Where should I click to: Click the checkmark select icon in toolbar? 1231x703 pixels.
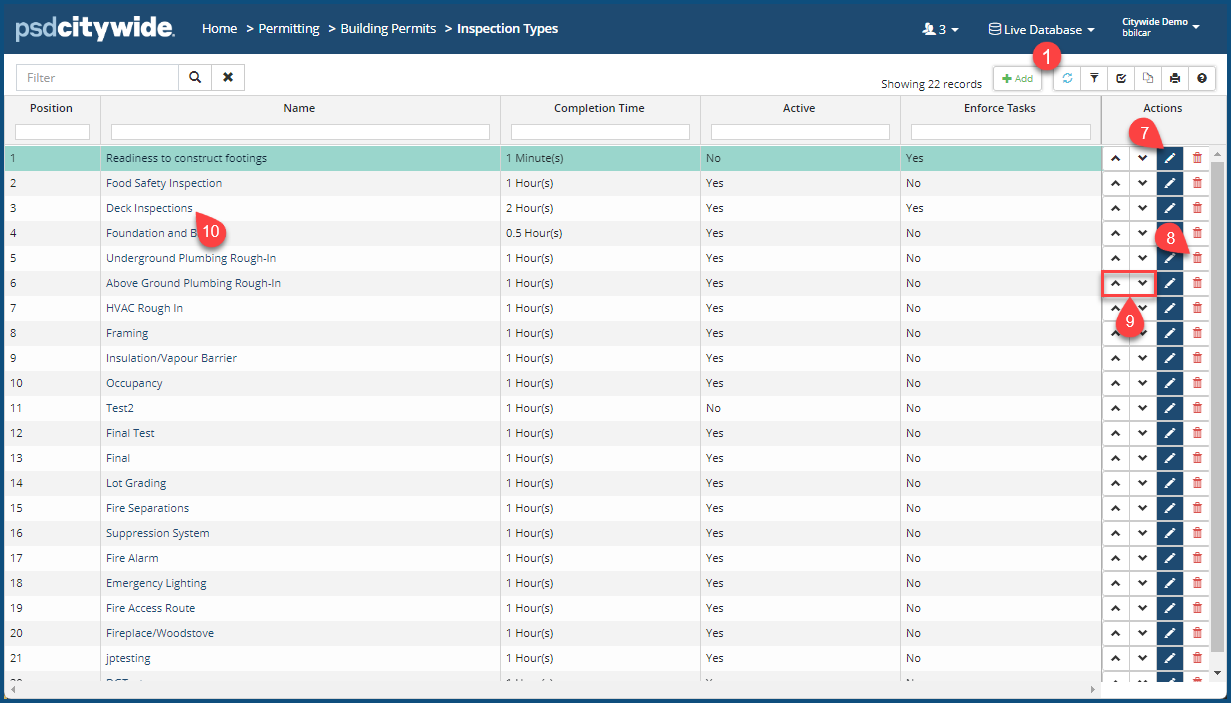(1122, 78)
